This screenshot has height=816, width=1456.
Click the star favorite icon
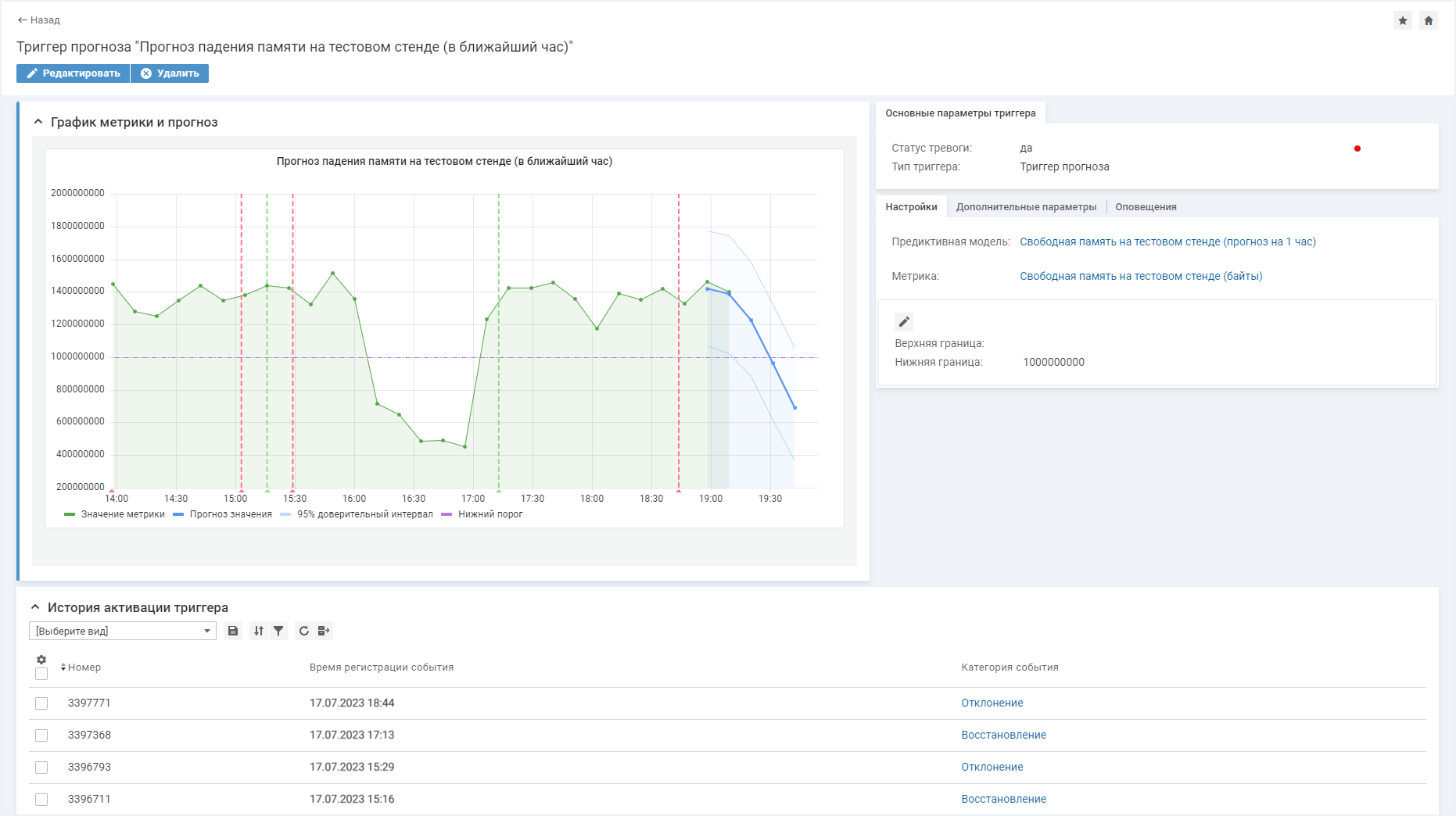(1403, 20)
